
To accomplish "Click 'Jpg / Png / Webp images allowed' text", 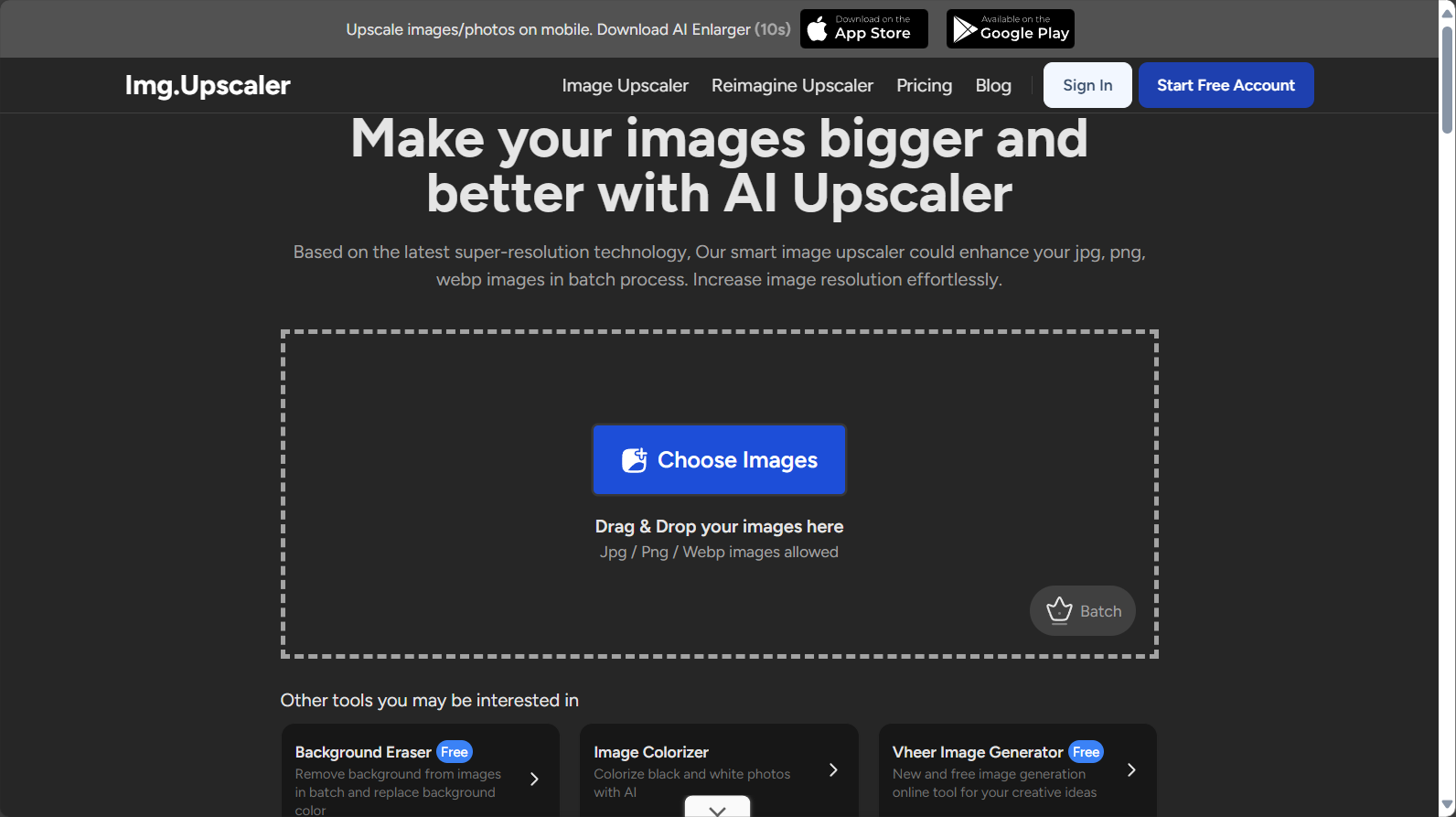I will [x=719, y=552].
